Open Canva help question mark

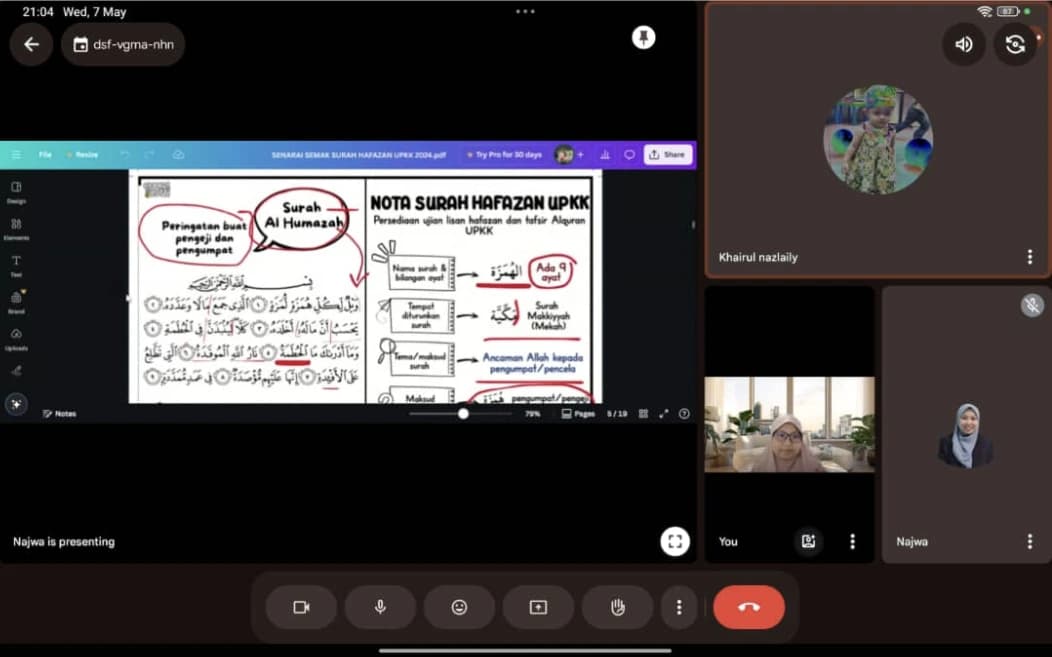click(684, 414)
